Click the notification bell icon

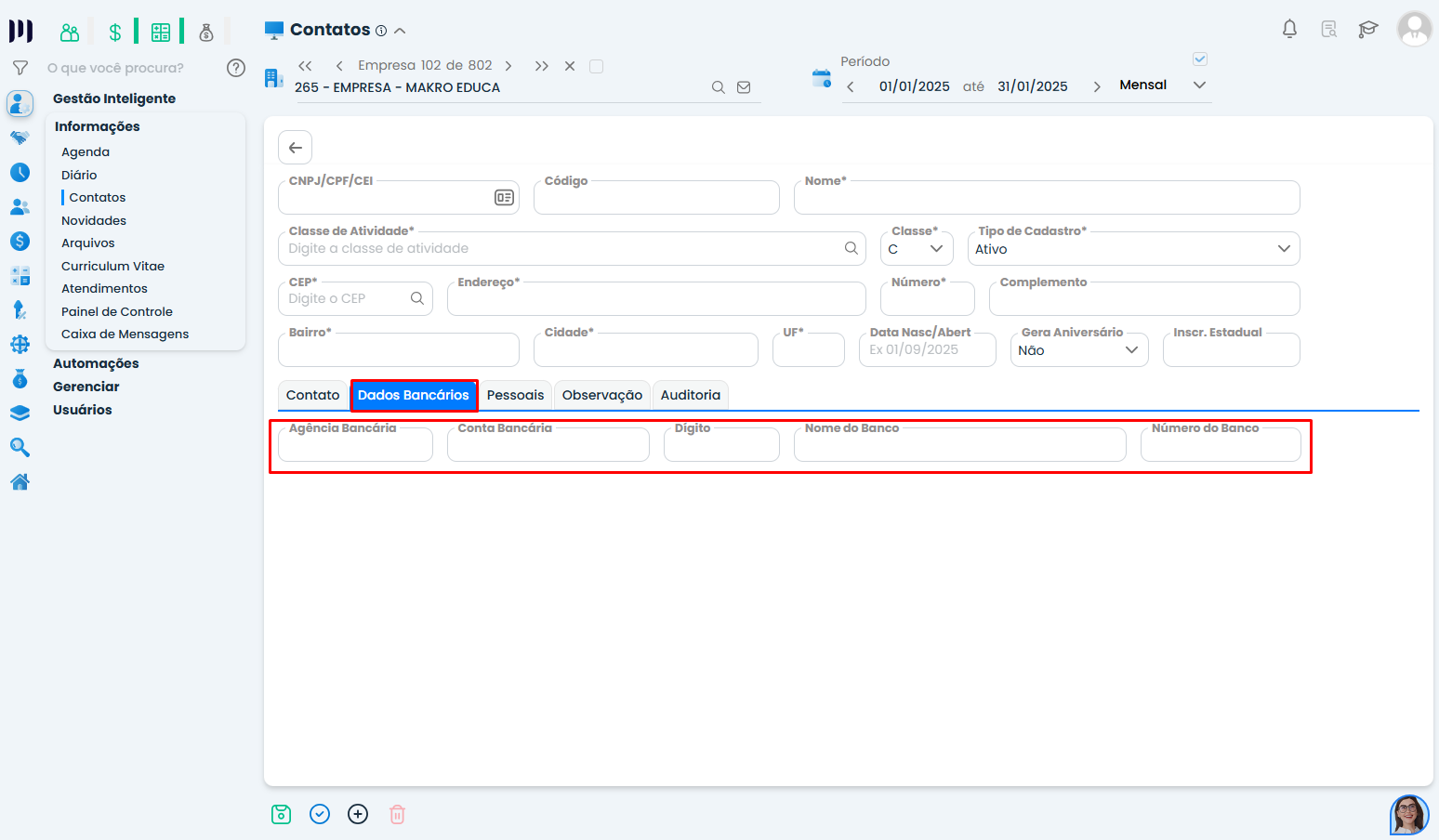1289,29
